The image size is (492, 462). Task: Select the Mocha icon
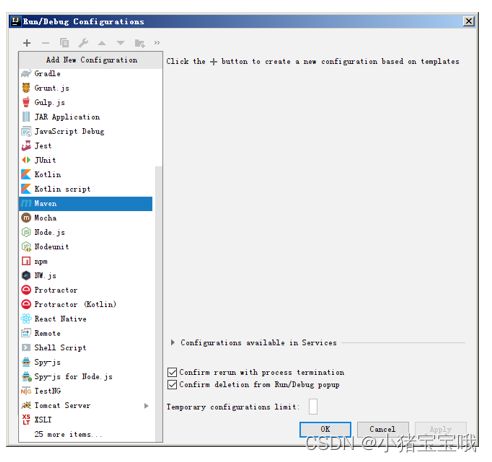pyautogui.click(x=26, y=218)
